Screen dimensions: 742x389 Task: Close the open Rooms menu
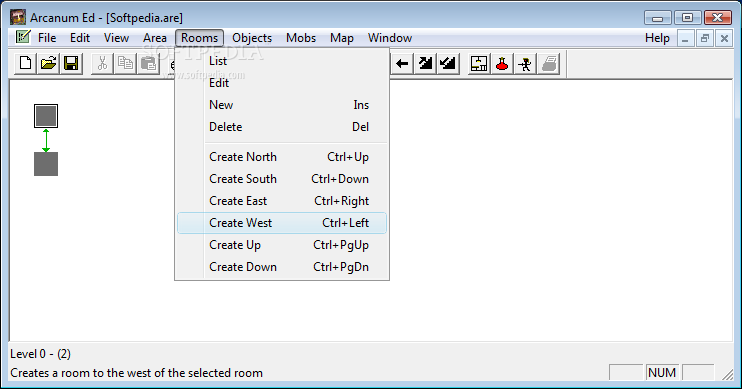click(x=199, y=38)
